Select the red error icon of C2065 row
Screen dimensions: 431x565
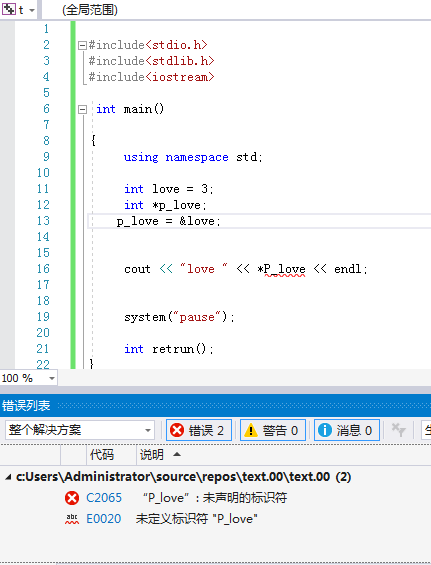click(72, 498)
